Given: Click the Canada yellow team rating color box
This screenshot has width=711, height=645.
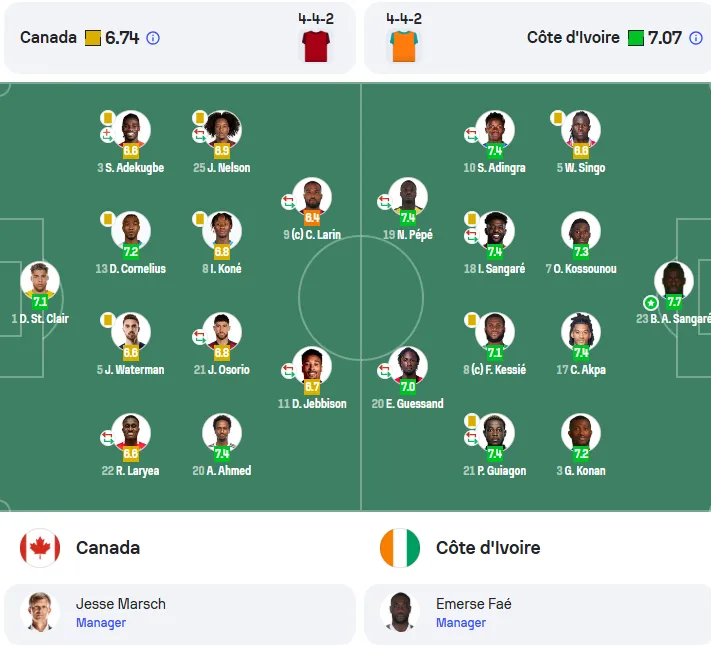Looking at the screenshot, I should point(93,38).
